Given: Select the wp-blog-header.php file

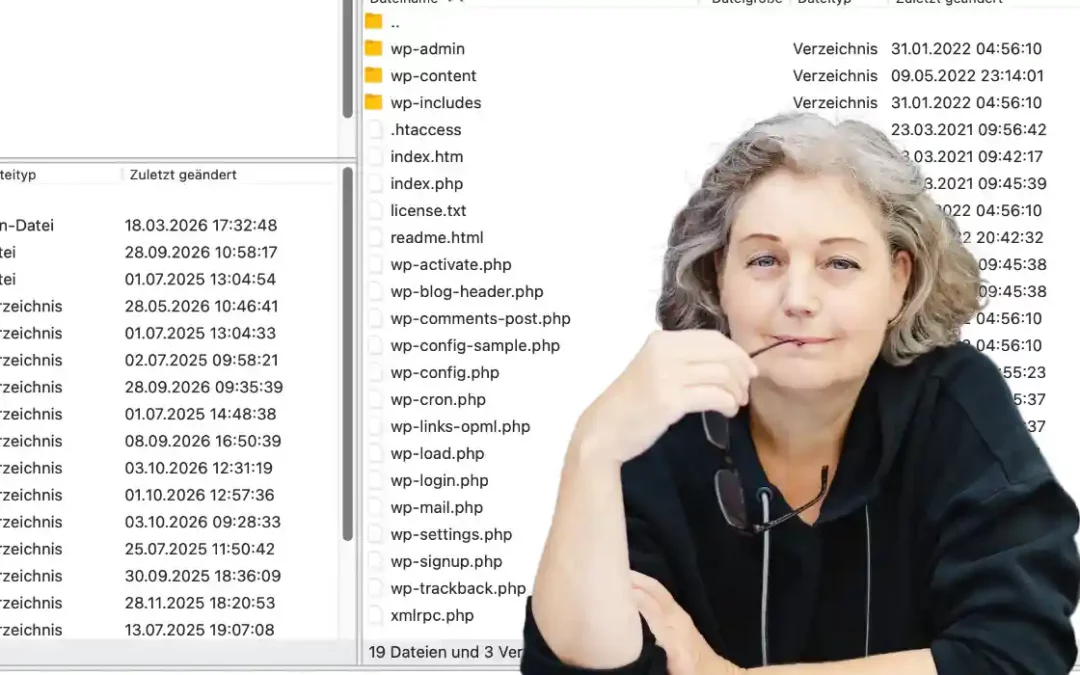Looking at the screenshot, I should [x=466, y=291].
